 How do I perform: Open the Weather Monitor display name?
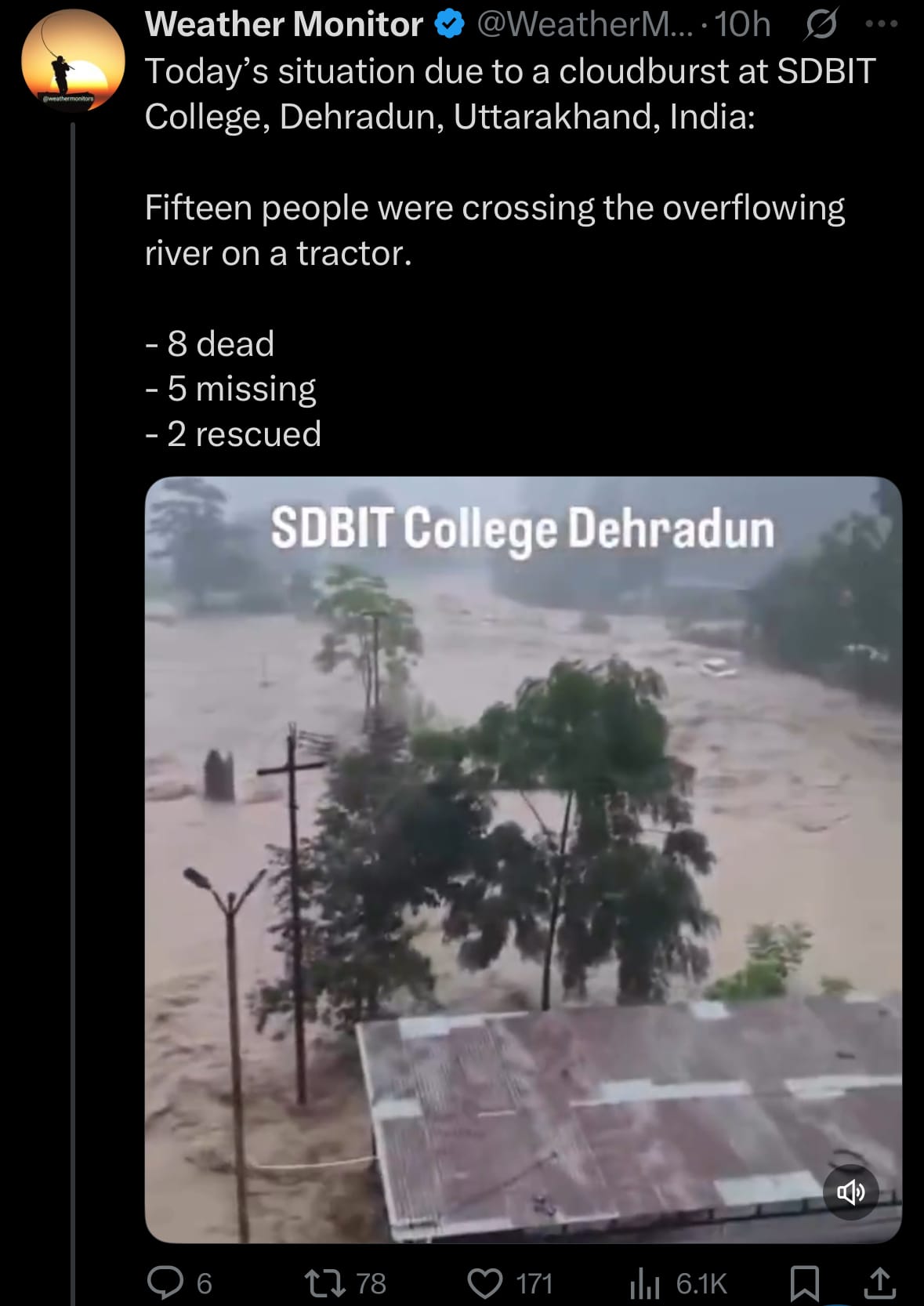(x=284, y=25)
